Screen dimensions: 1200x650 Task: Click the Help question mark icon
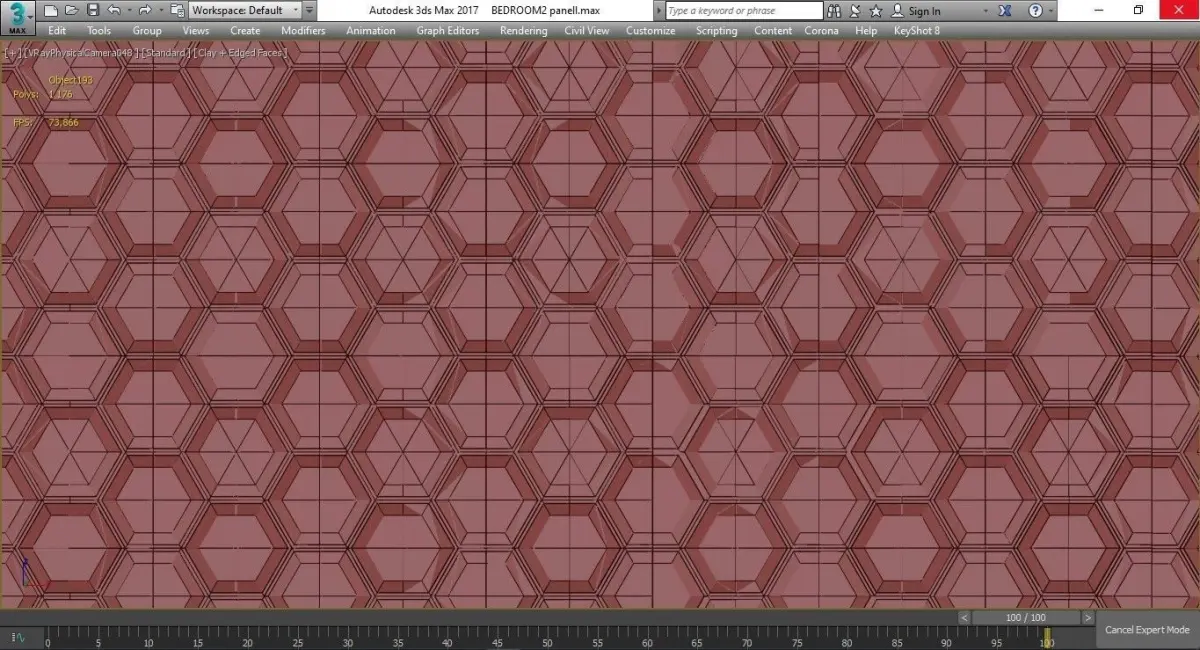coord(1035,11)
